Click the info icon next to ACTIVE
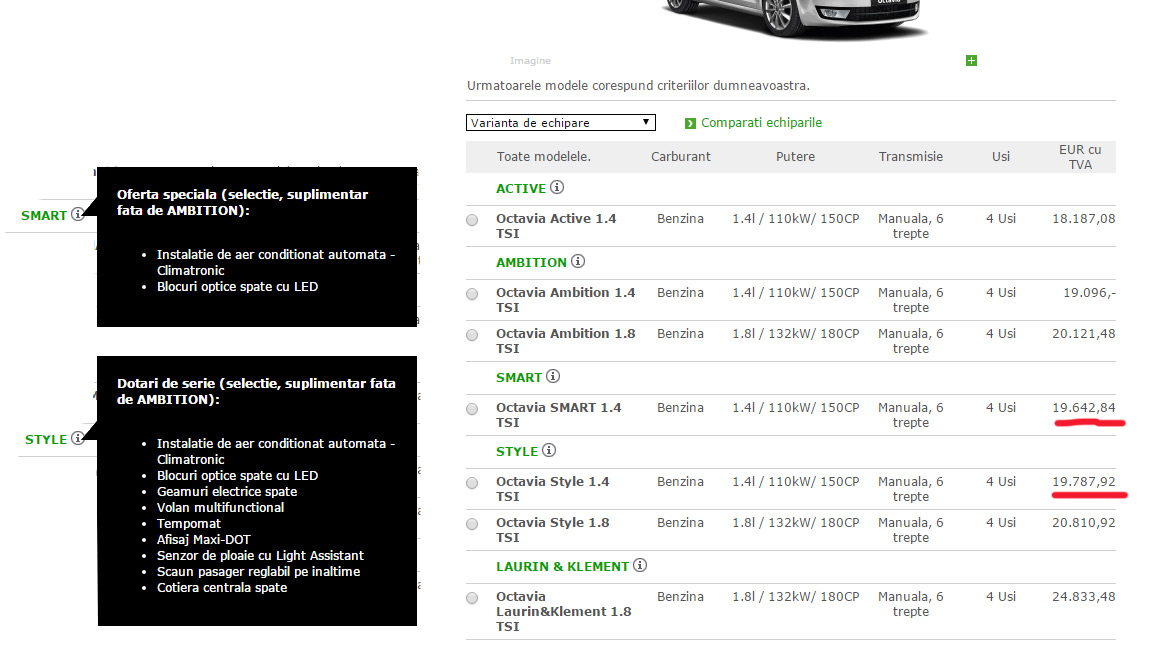Screen dimensions: 1150x670 (557, 188)
